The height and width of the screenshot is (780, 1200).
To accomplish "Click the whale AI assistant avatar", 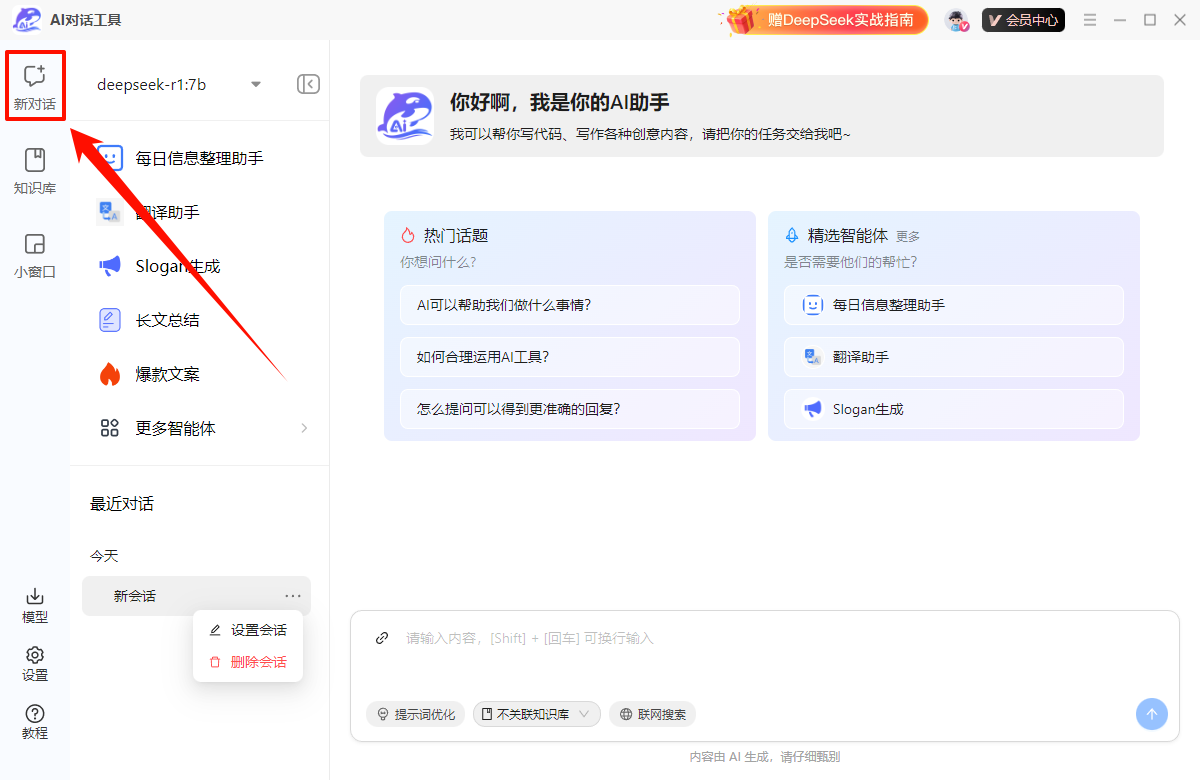I will click(x=405, y=116).
